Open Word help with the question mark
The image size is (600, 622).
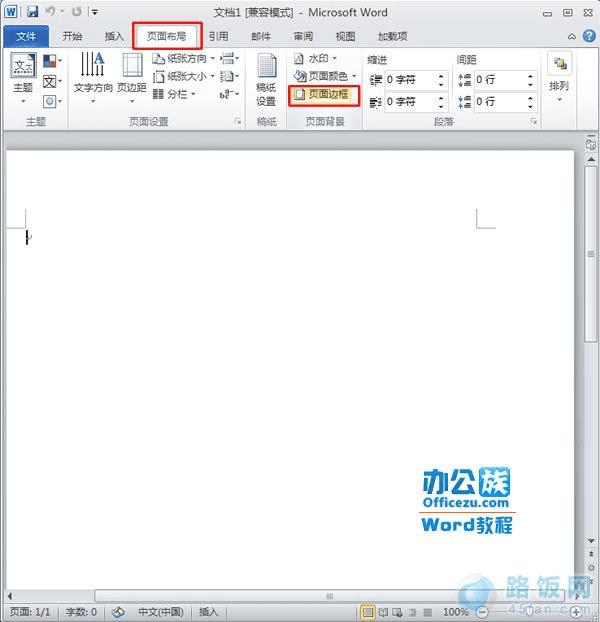(x=589, y=36)
